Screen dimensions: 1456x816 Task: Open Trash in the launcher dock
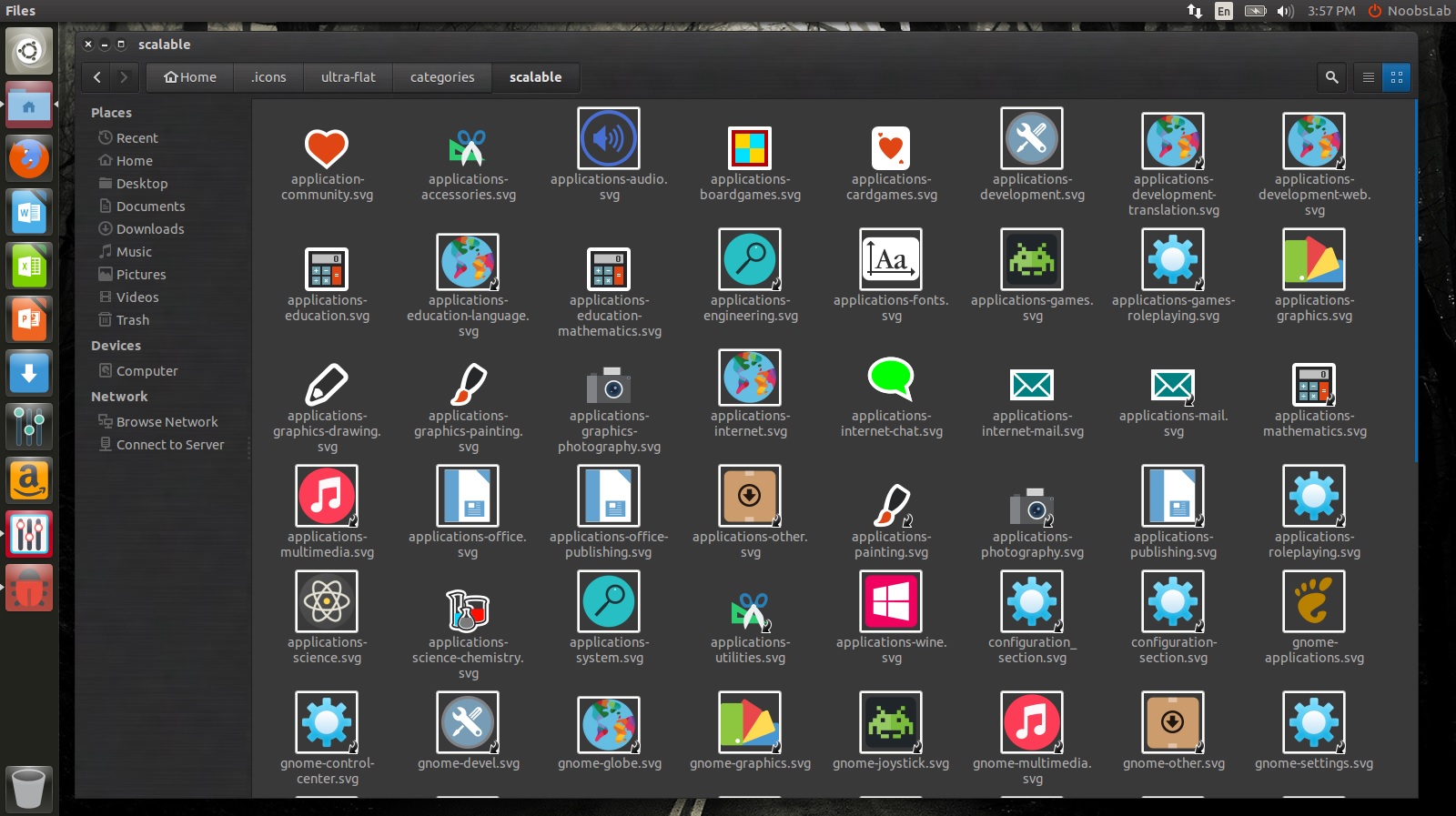click(29, 789)
